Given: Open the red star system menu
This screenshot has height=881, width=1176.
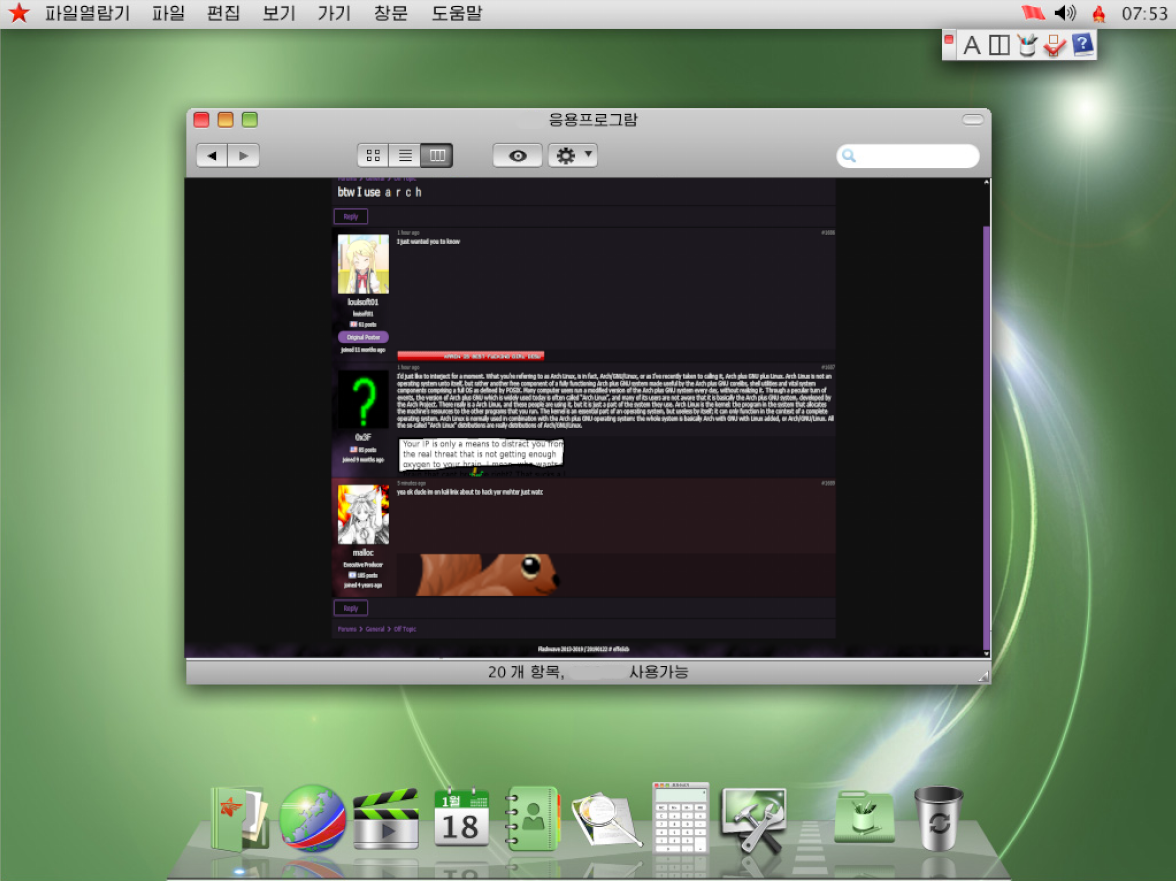Looking at the screenshot, I should point(18,13).
